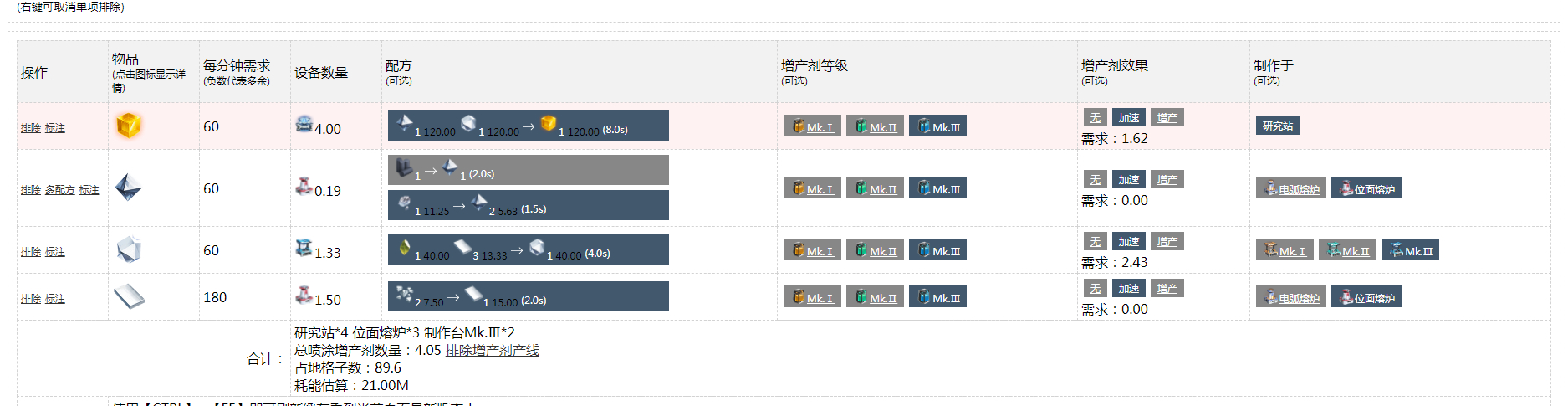Click the 研究站 facility button
1568x406 pixels.
coord(1278,126)
